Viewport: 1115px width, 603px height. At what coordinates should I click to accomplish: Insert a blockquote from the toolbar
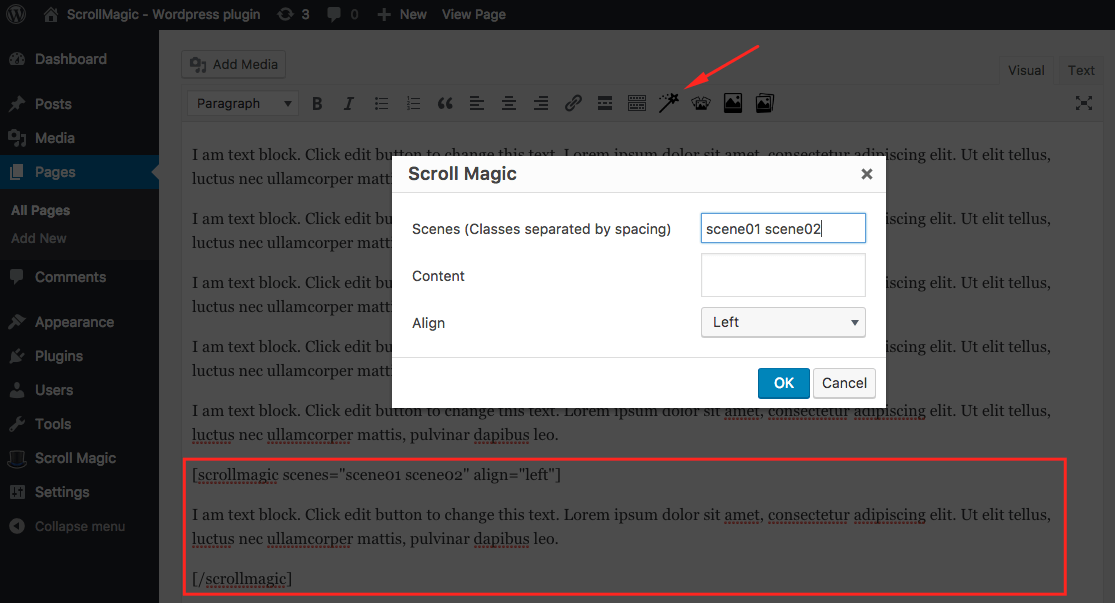(x=445, y=103)
